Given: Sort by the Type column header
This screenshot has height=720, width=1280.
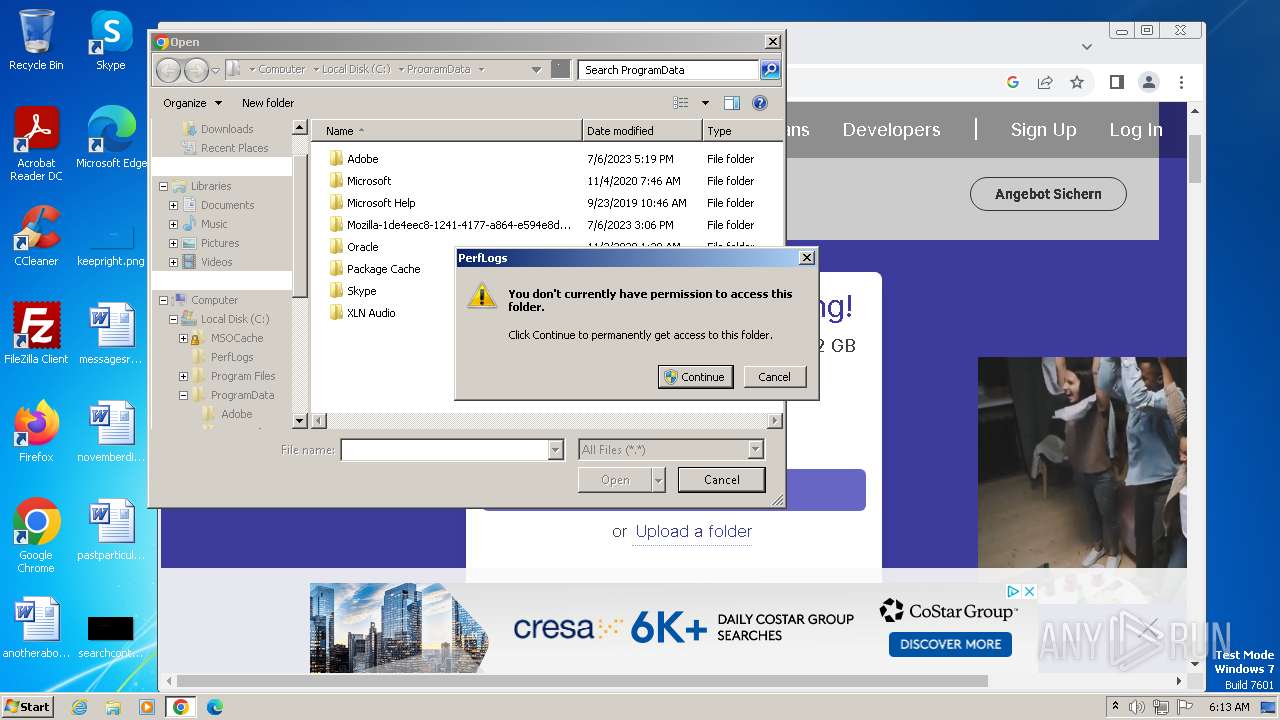Looking at the screenshot, I should (742, 131).
